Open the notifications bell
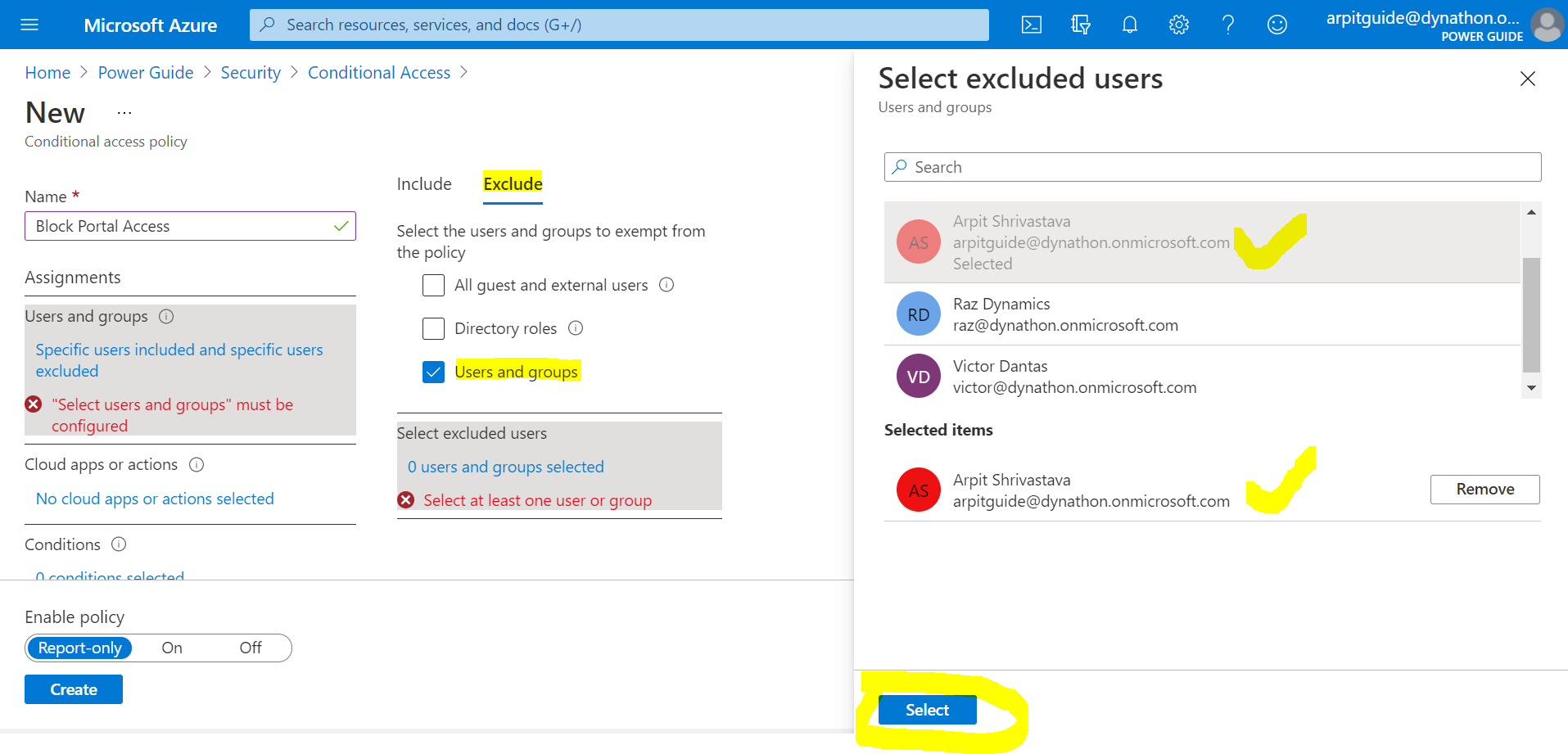The width and height of the screenshot is (1568, 754). [1130, 25]
